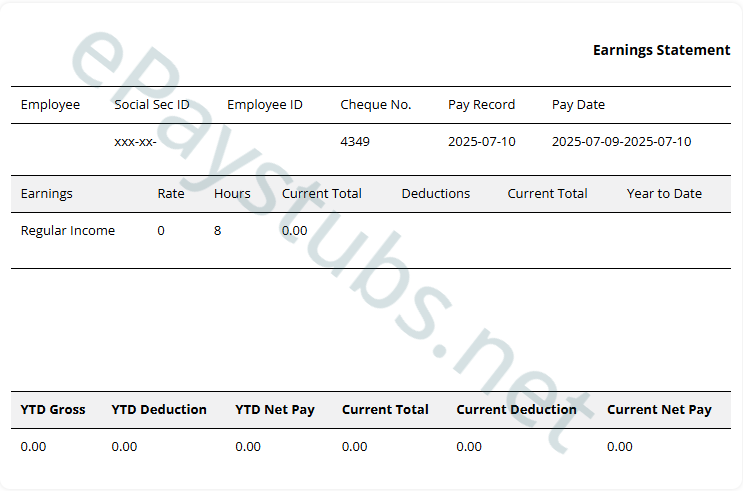Select the Deductions column header
The height and width of the screenshot is (491, 743).
point(435,194)
